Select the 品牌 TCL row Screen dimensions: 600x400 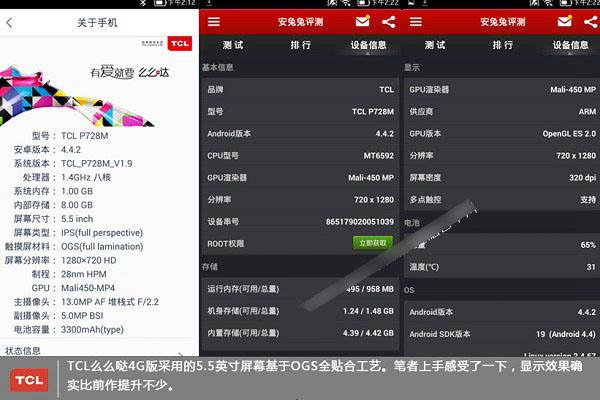[300, 90]
